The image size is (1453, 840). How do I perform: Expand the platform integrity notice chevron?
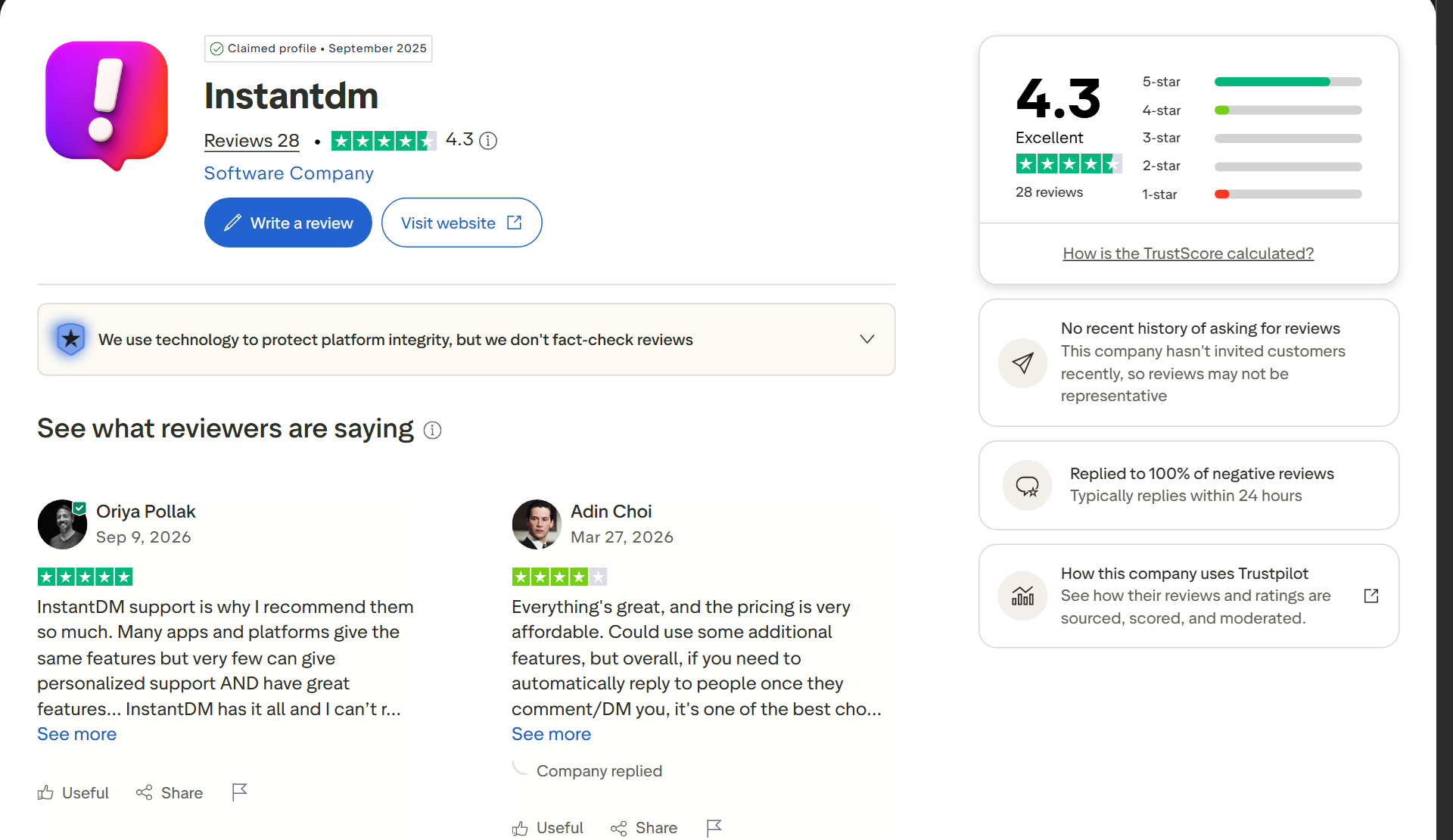867,339
